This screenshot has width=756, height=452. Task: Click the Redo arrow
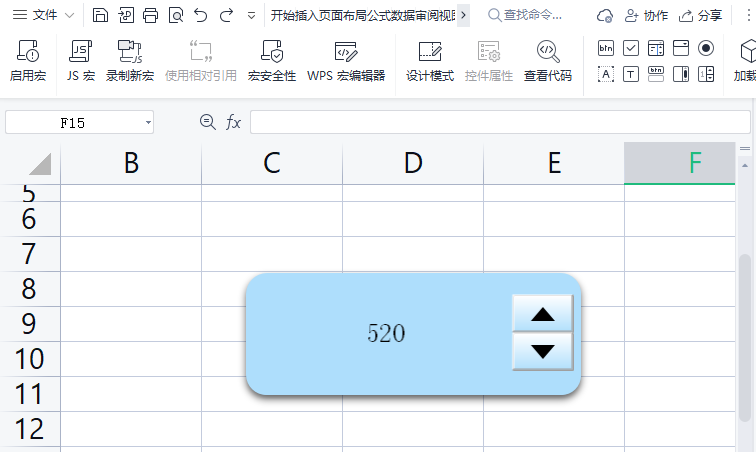pyautogui.click(x=226, y=15)
